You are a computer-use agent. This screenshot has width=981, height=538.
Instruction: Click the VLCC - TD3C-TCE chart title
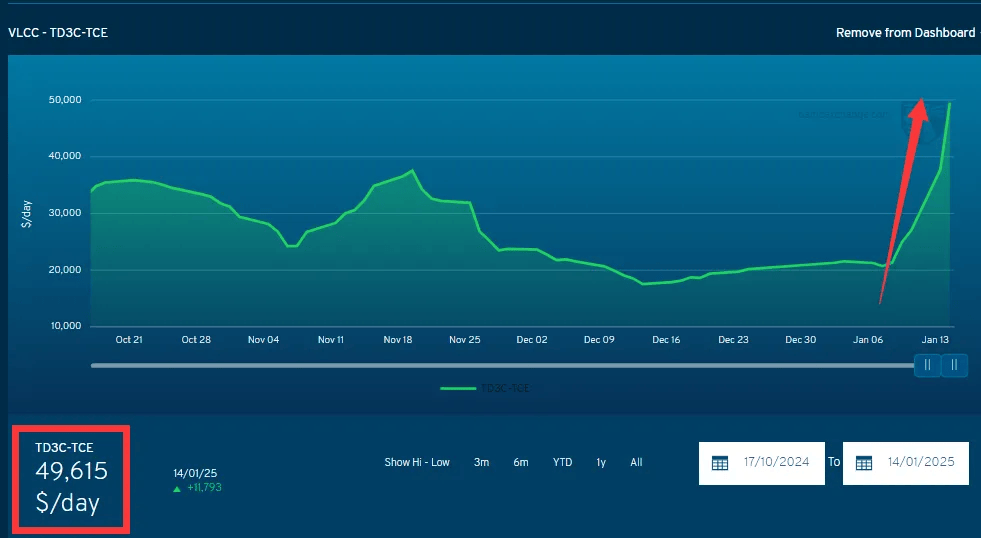pyautogui.click(x=58, y=33)
